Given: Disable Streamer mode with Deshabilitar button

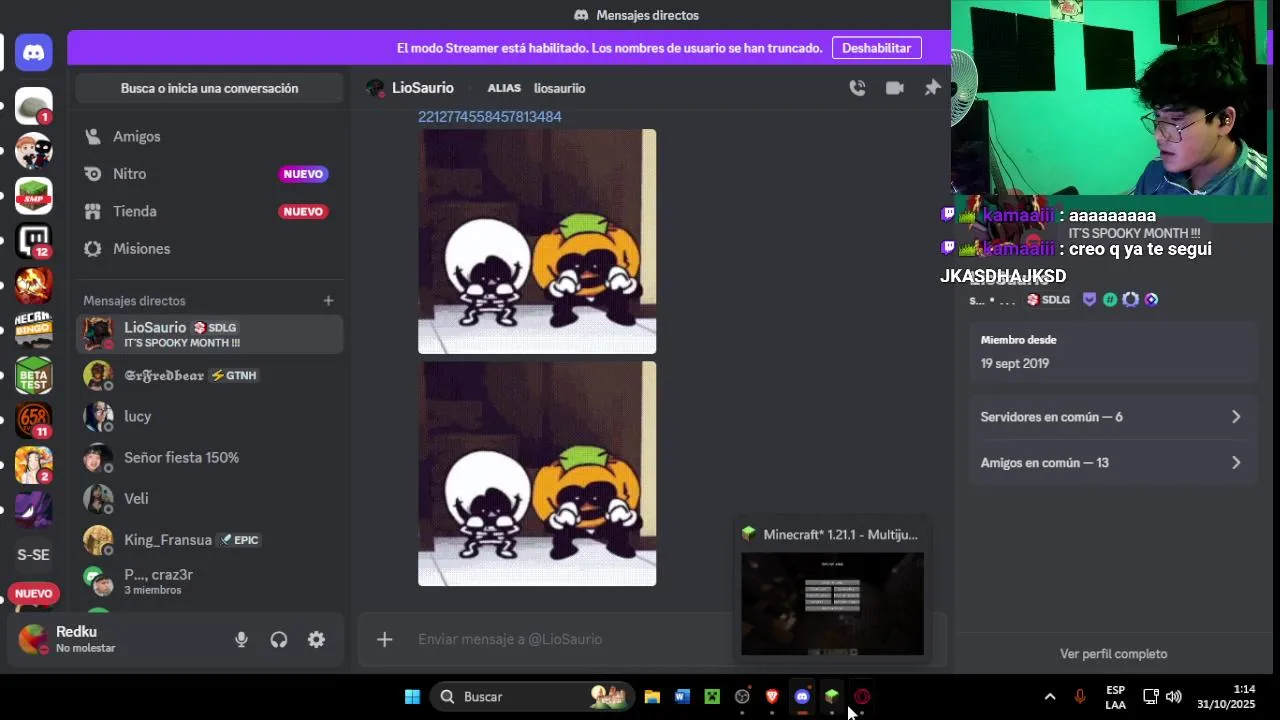Looking at the screenshot, I should pos(876,48).
